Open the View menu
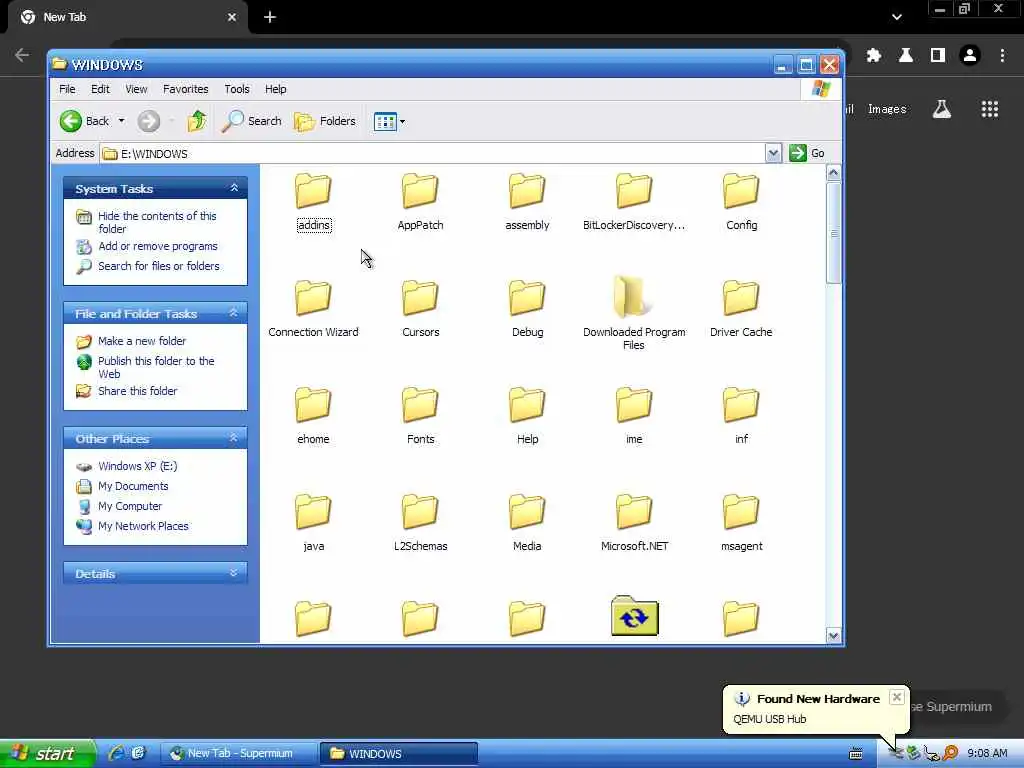 click(136, 89)
